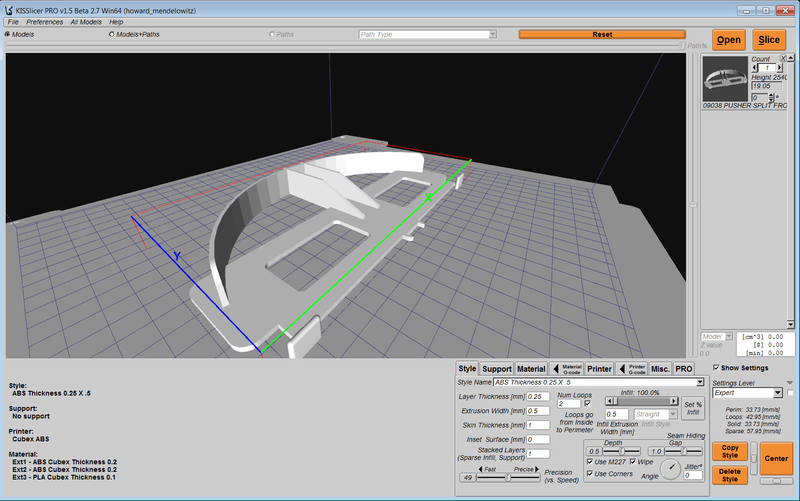Click the gray triangle beside Settings Level
Viewport: 800px width, 501px height.
click(x=789, y=383)
